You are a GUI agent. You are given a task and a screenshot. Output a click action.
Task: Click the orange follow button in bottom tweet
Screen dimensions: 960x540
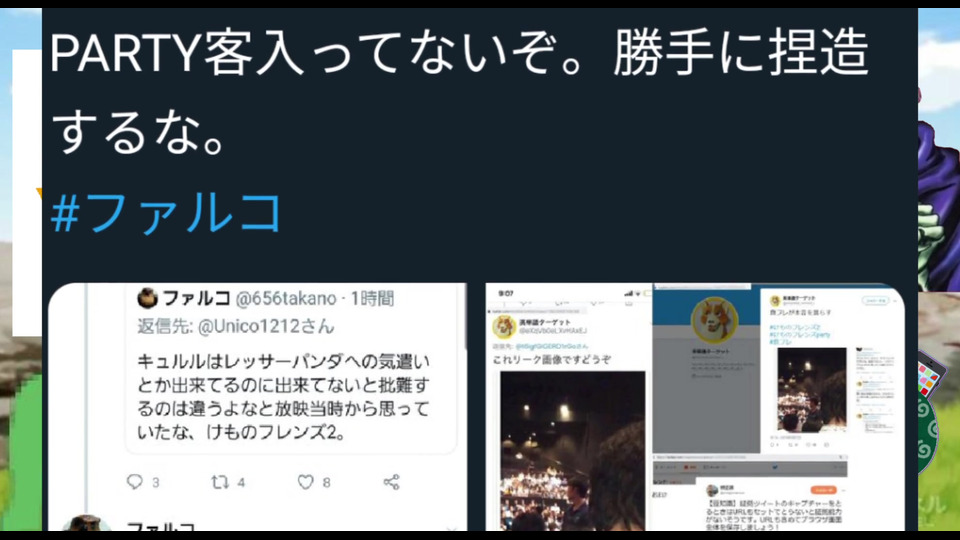823,490
